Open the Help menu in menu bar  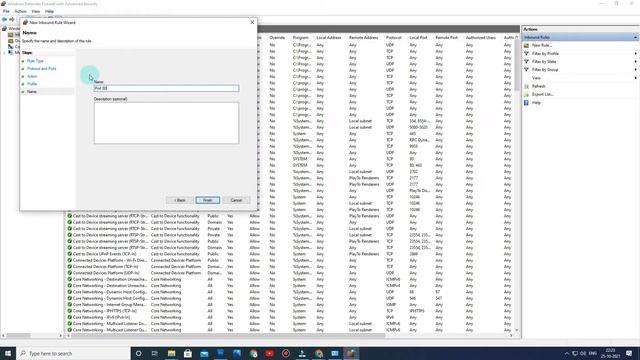click(49, 11)
